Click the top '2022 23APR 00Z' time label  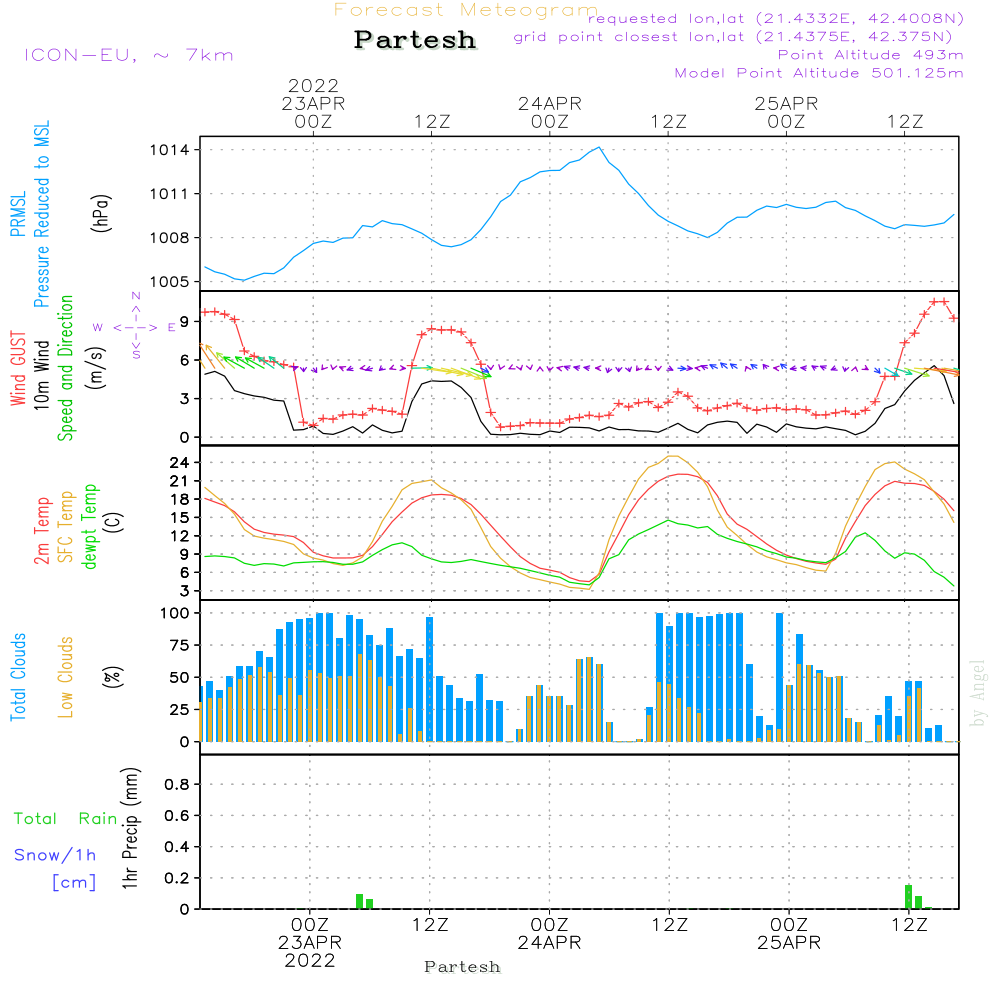[313, 103]
